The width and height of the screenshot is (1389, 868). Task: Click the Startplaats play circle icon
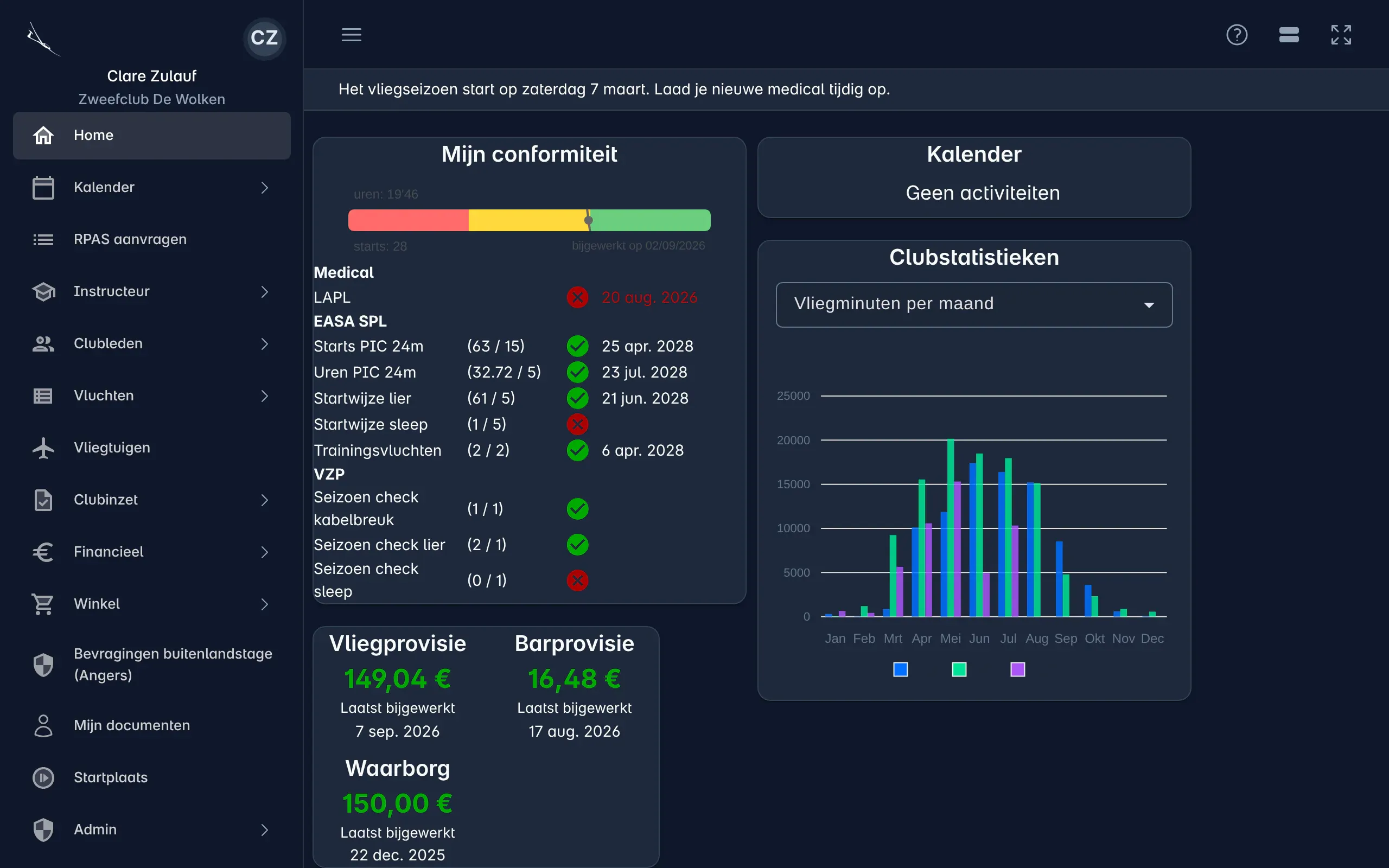click(43, 778)
